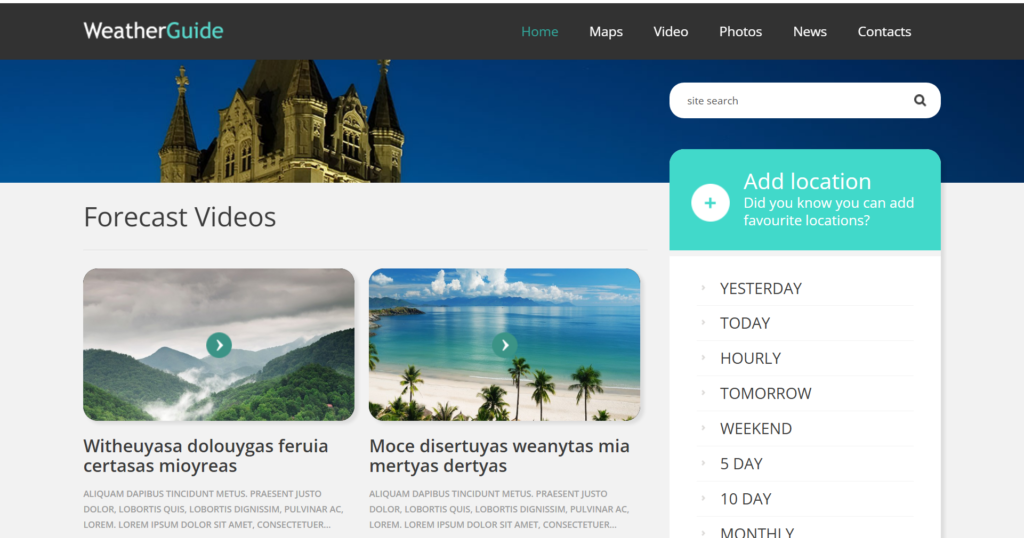This screenshot has width=1024, height=538.
Task: Open the HOURLY forecast
Action: click(x=750, y=358)
